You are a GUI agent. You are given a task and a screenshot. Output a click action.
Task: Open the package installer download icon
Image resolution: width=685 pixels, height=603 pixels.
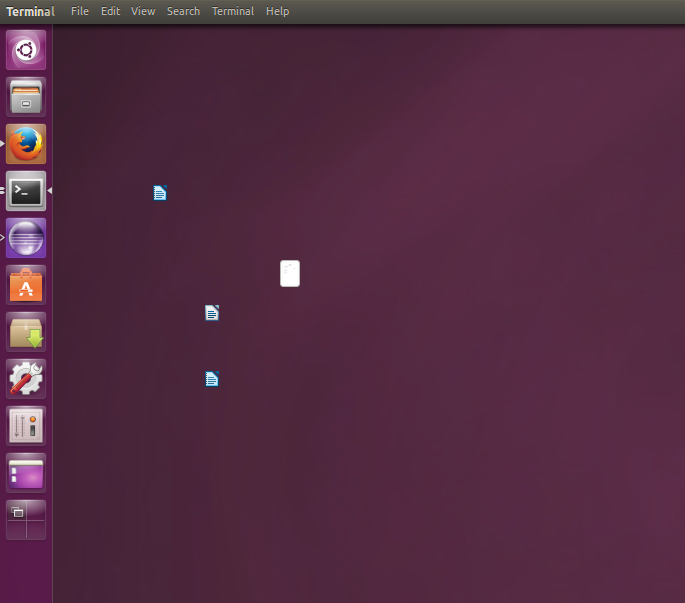(x=26, y=332)
